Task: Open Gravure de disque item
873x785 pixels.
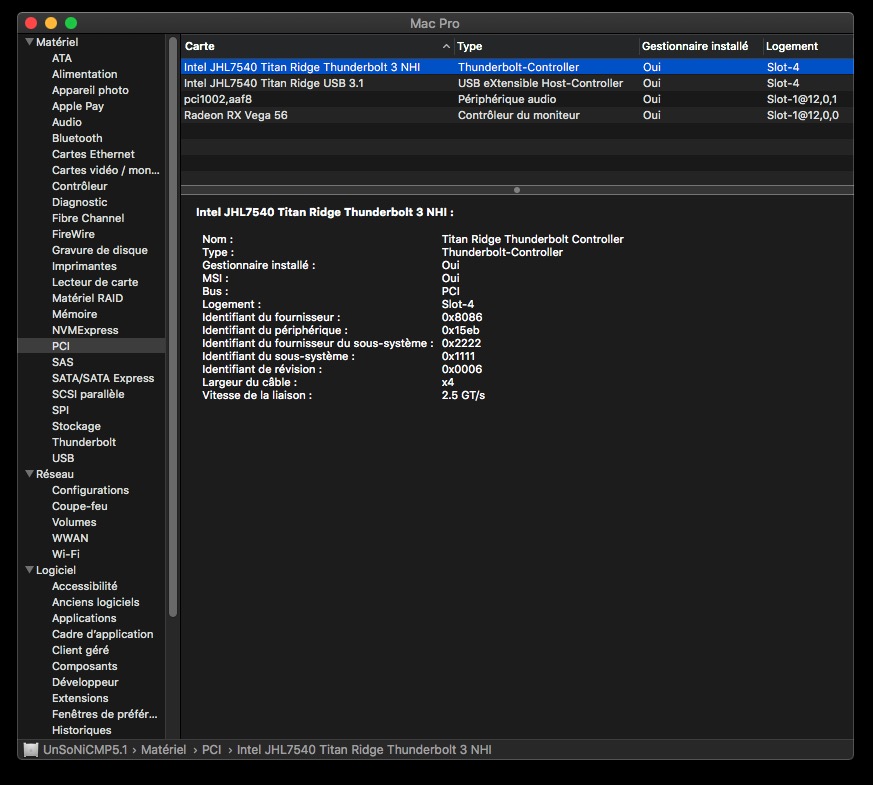Action: coord(100,250)
